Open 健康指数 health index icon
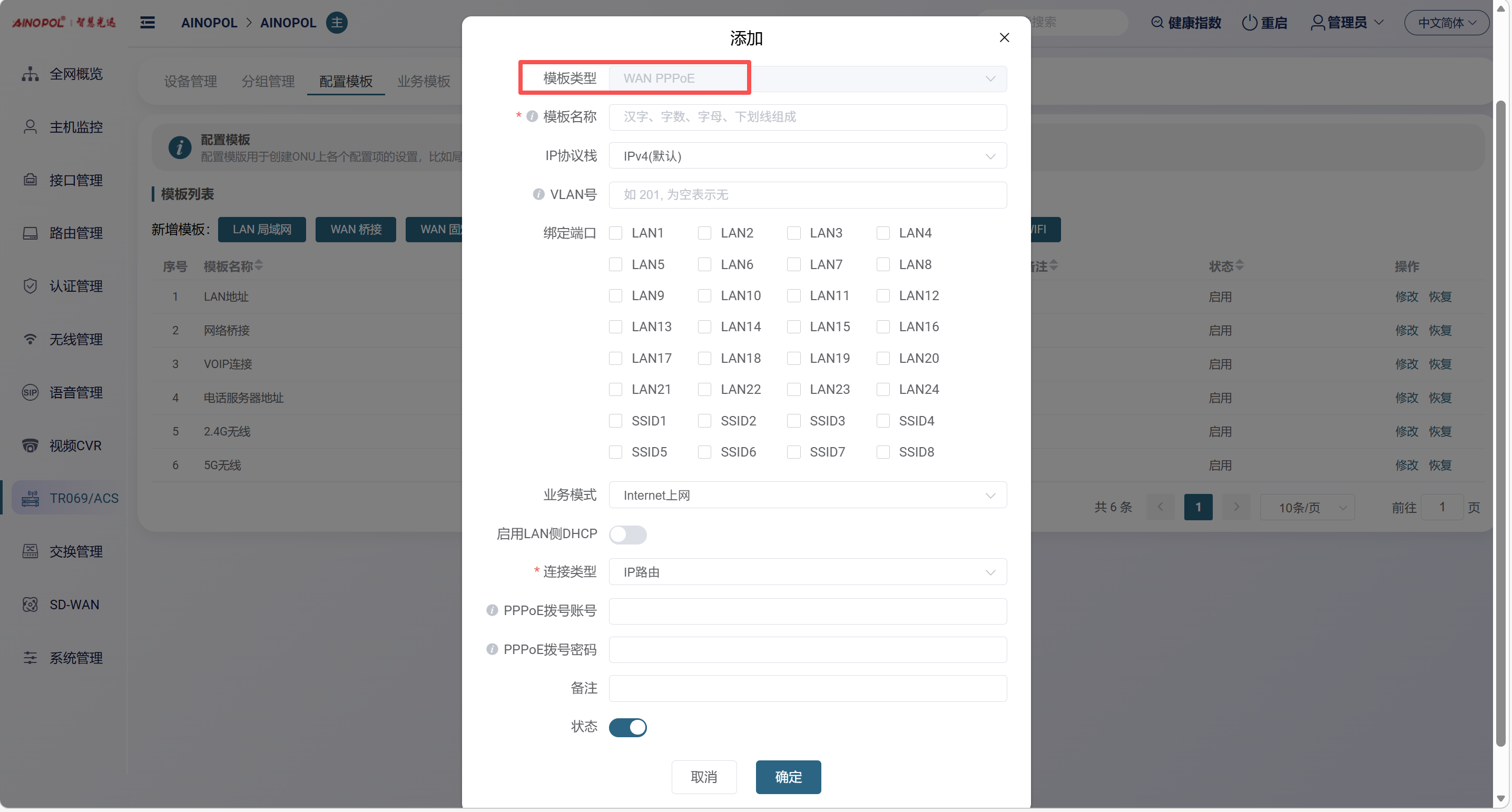1512x812 pixels. (x=1157, y=22)
